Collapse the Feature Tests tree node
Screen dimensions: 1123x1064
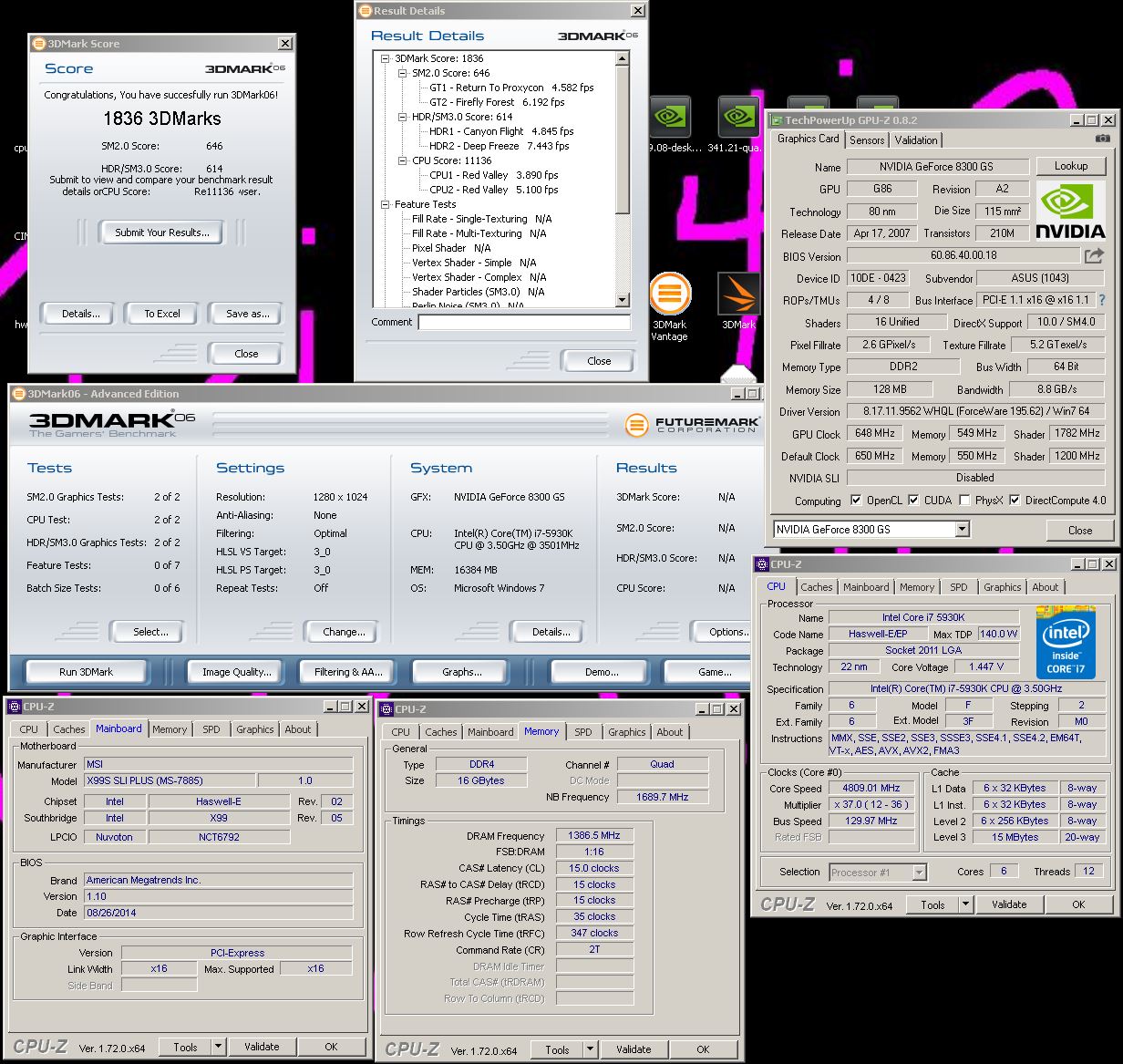[386, 204]
